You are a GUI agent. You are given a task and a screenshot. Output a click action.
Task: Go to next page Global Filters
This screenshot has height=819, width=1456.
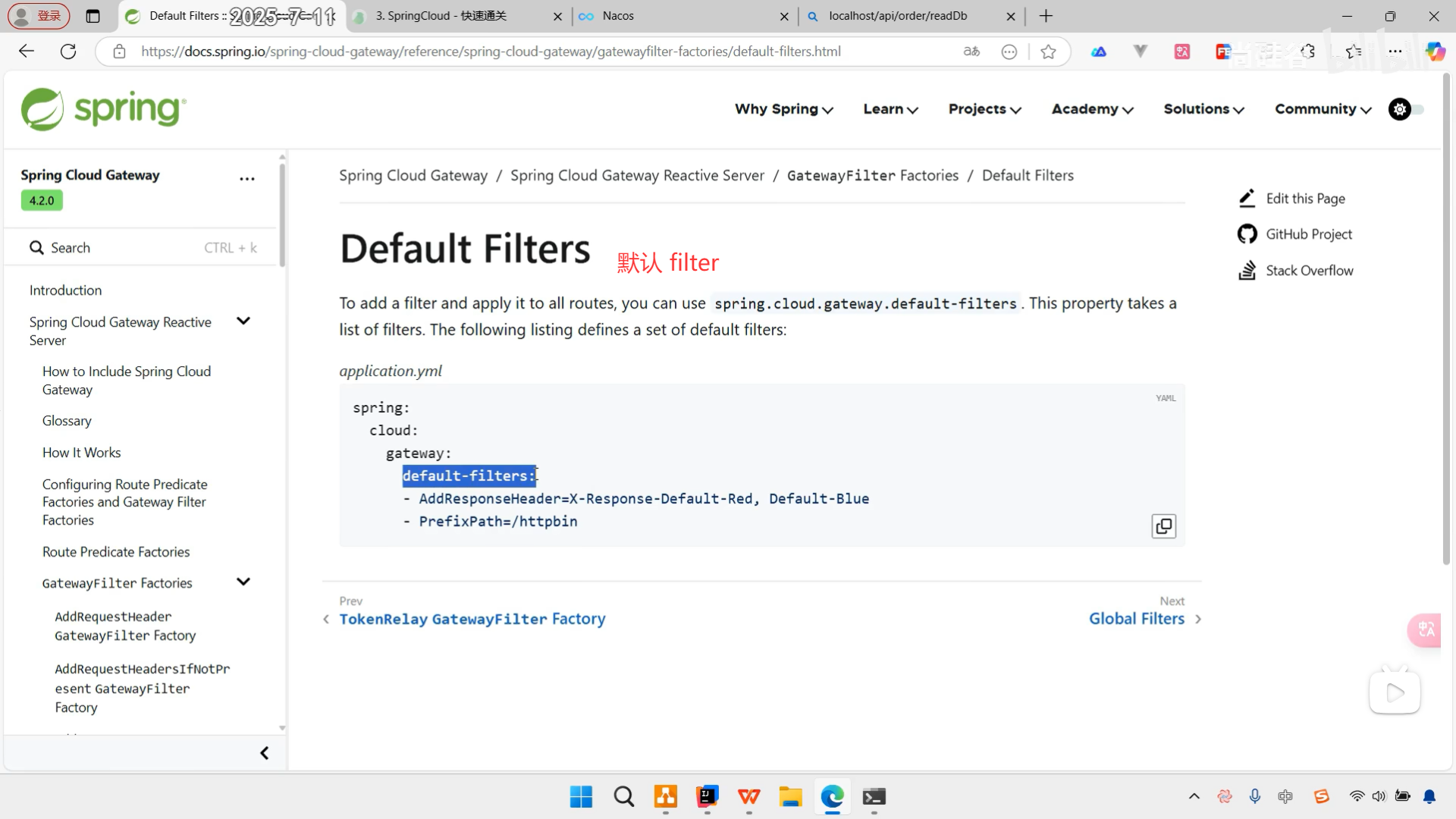coord(1136,619)
